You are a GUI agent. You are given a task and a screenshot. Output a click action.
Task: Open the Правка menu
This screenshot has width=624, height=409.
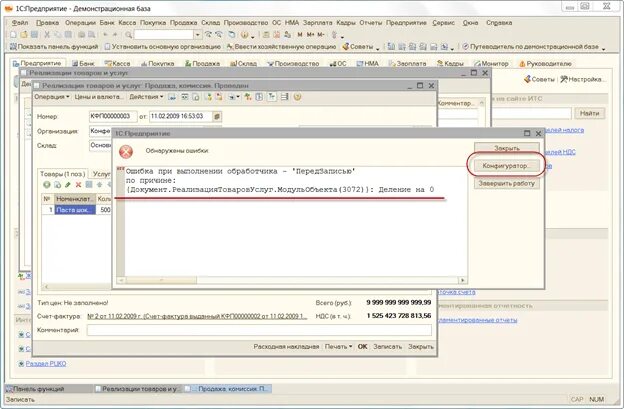coord(47,23)
